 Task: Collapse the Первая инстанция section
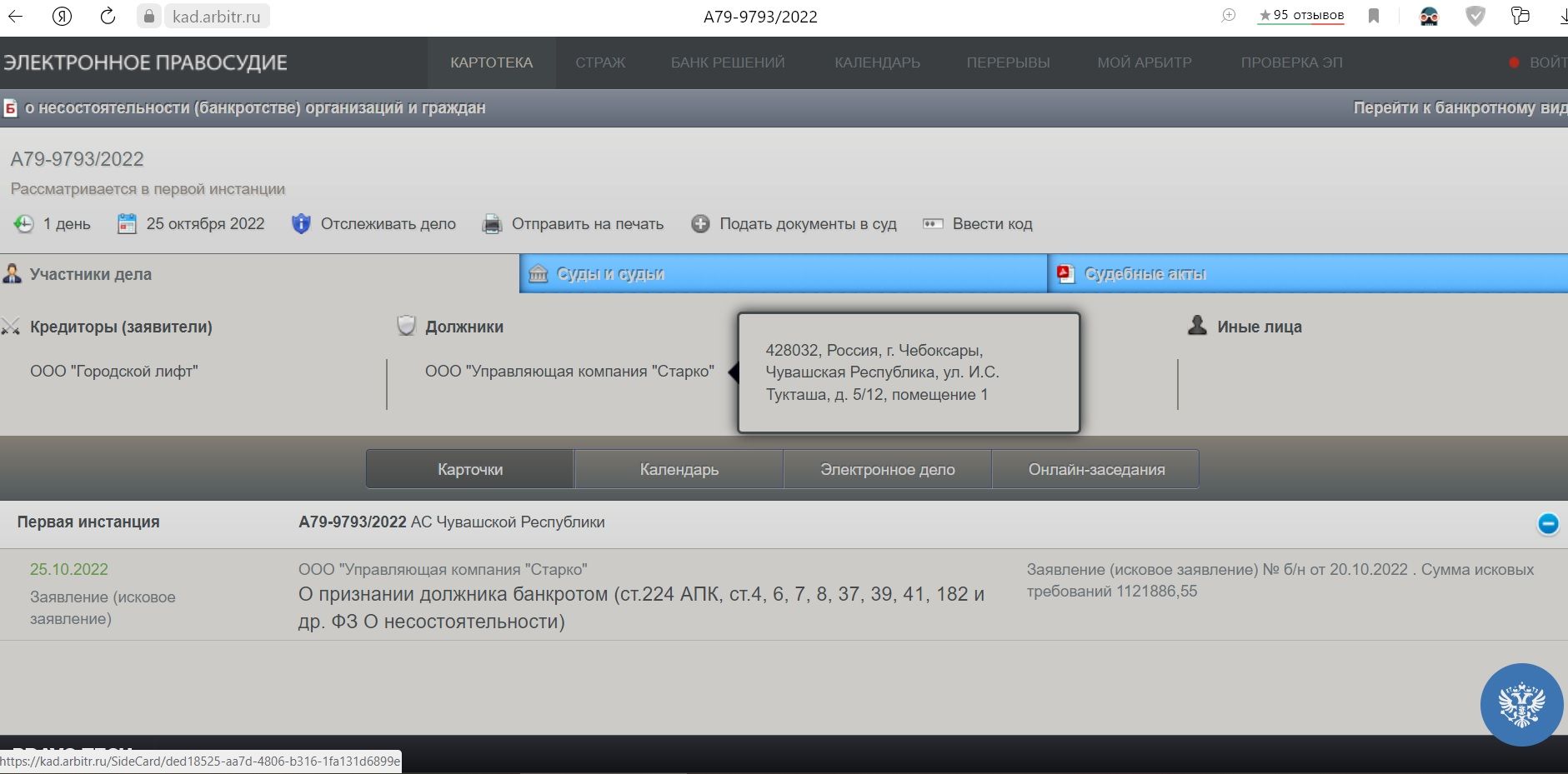point(1547,523)
